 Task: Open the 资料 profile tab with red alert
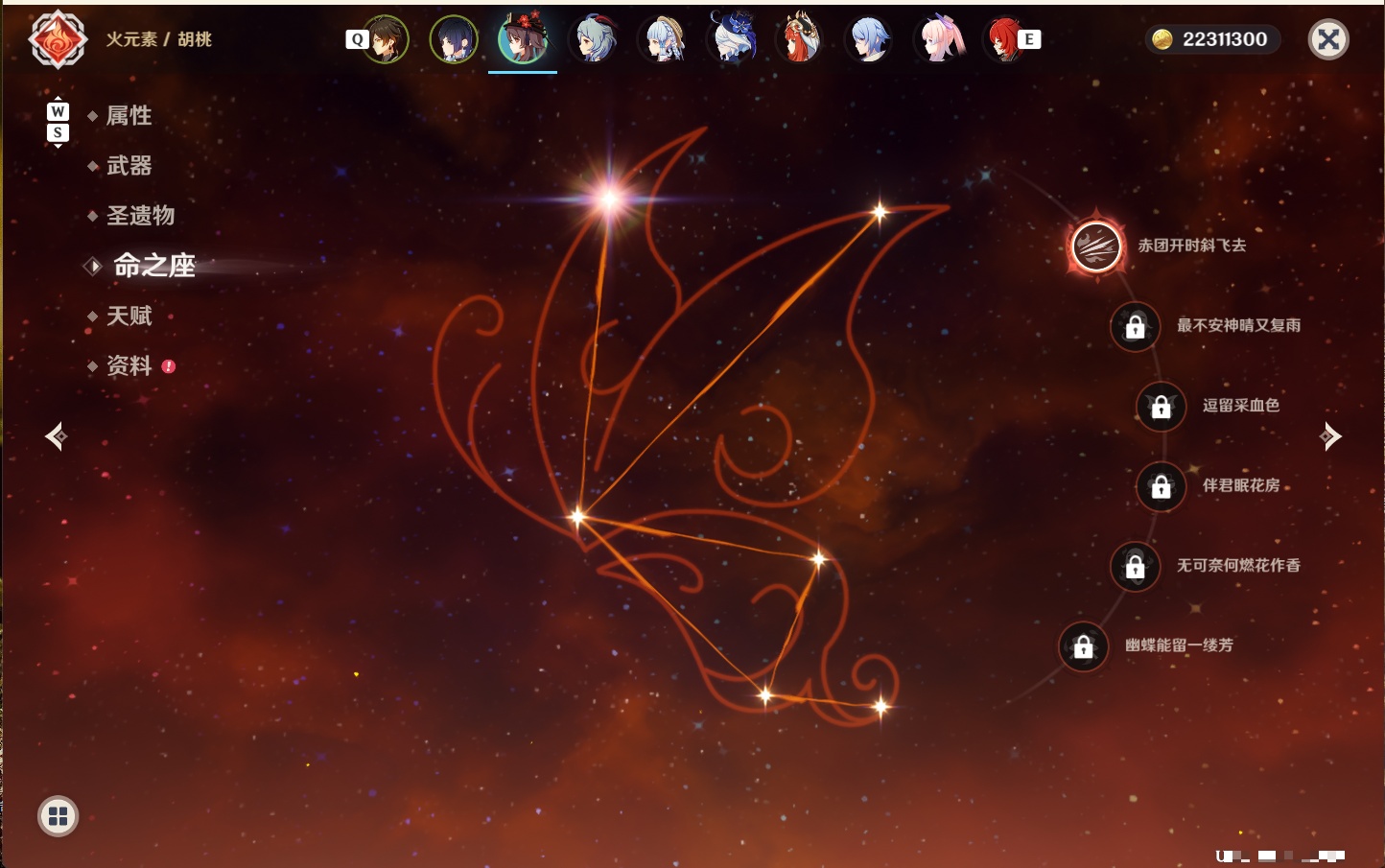(x=129, y=365)
